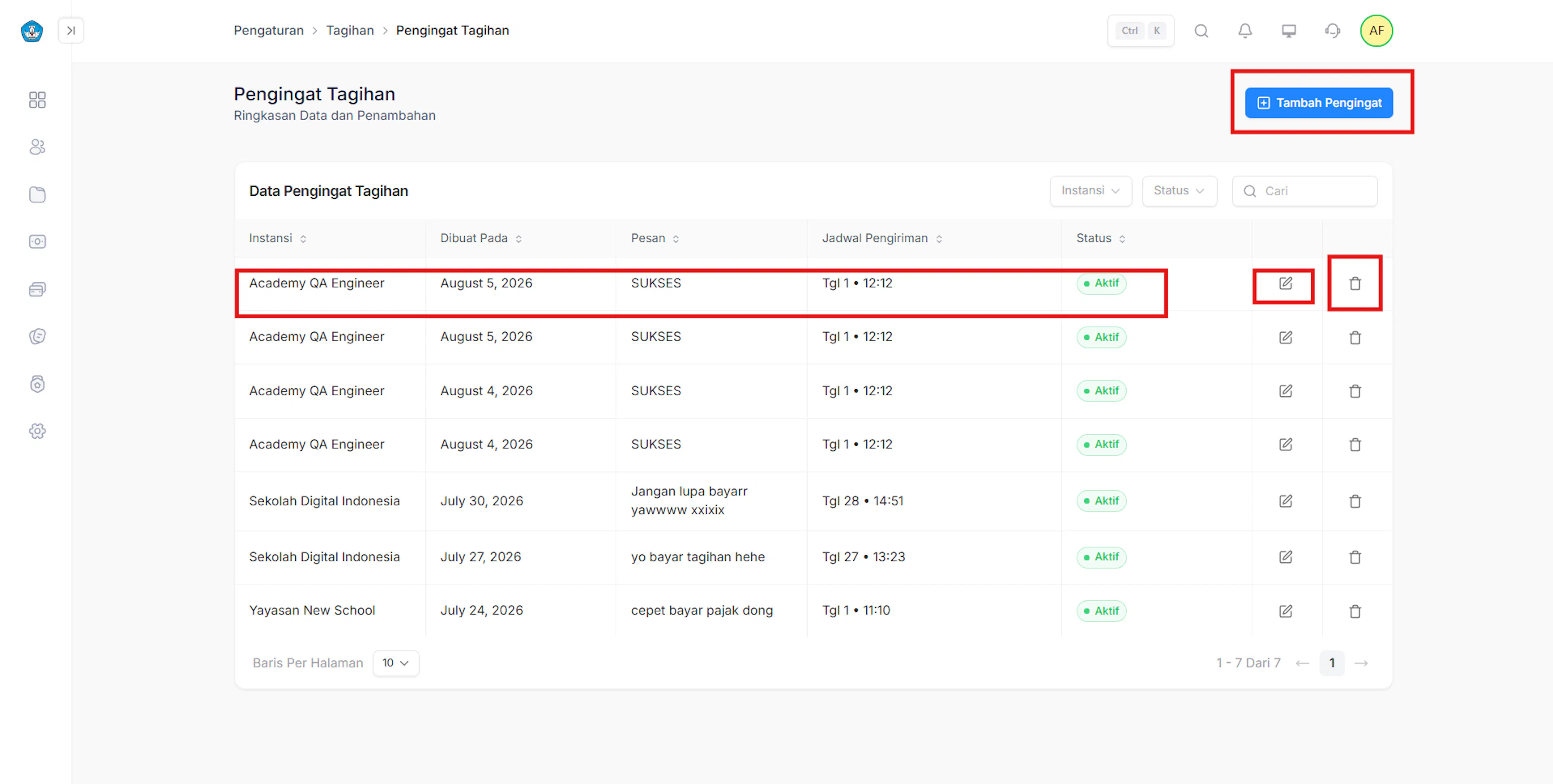Viewport: 1553px width, 784px height.
Task: Open support via the headset icon
Action: pyautogui.click(x=1332, y=31)
